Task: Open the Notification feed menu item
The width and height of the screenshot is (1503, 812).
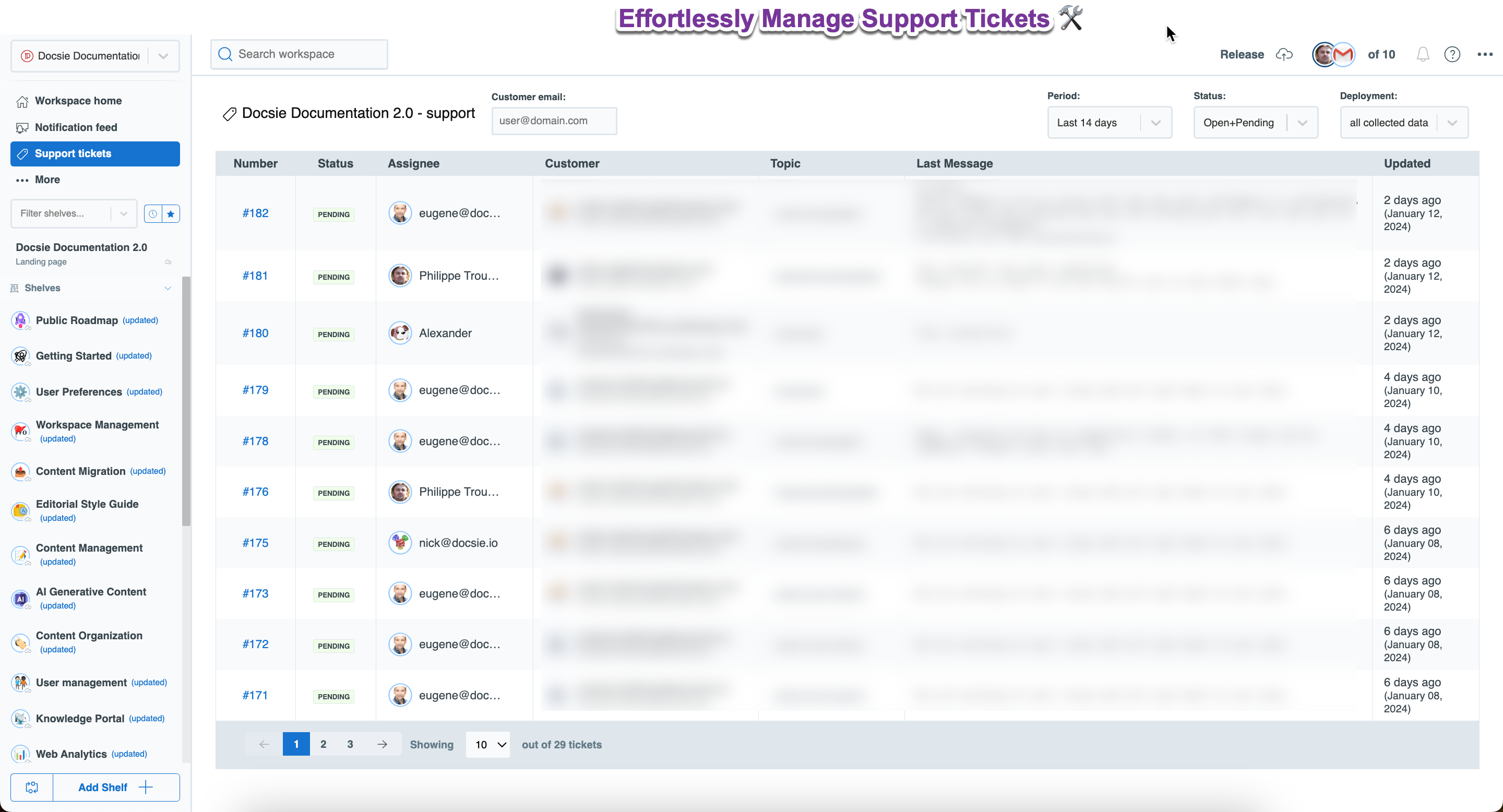Action: coord(76,127)
